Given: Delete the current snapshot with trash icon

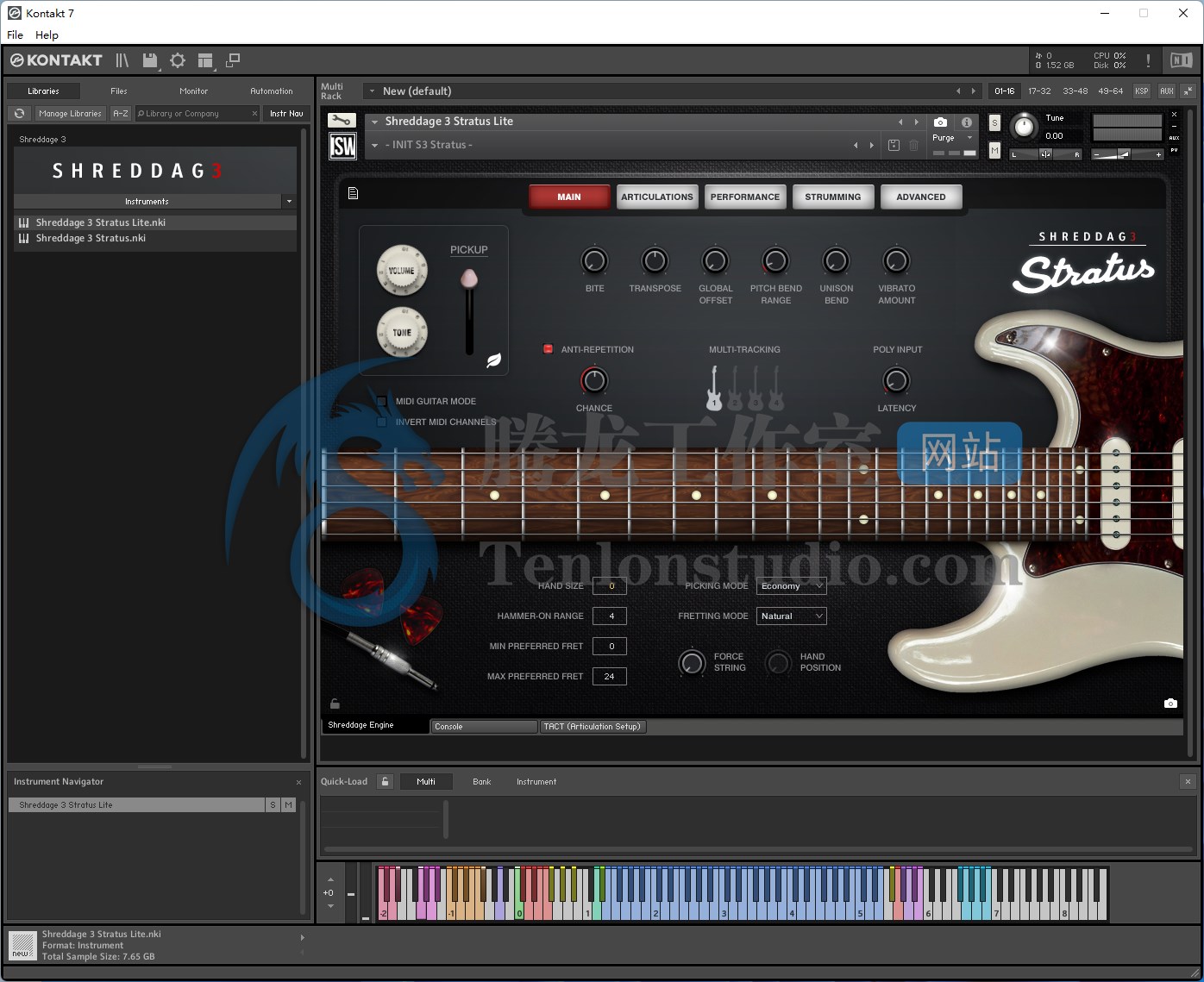Looking at the screenshot, I should (914, 145).
